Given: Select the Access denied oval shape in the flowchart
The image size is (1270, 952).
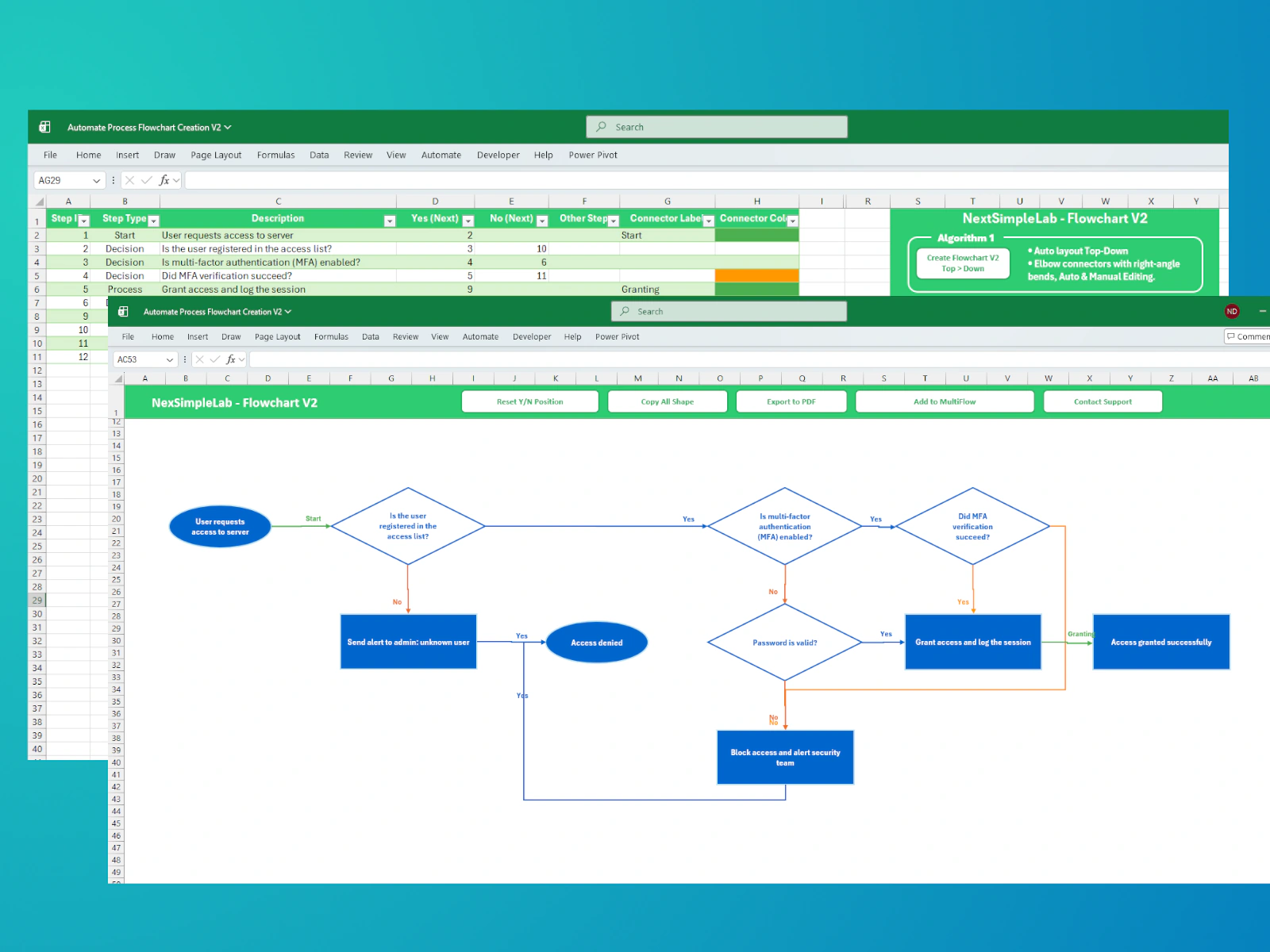Looking at the screenshot, I should pos(596,643).
